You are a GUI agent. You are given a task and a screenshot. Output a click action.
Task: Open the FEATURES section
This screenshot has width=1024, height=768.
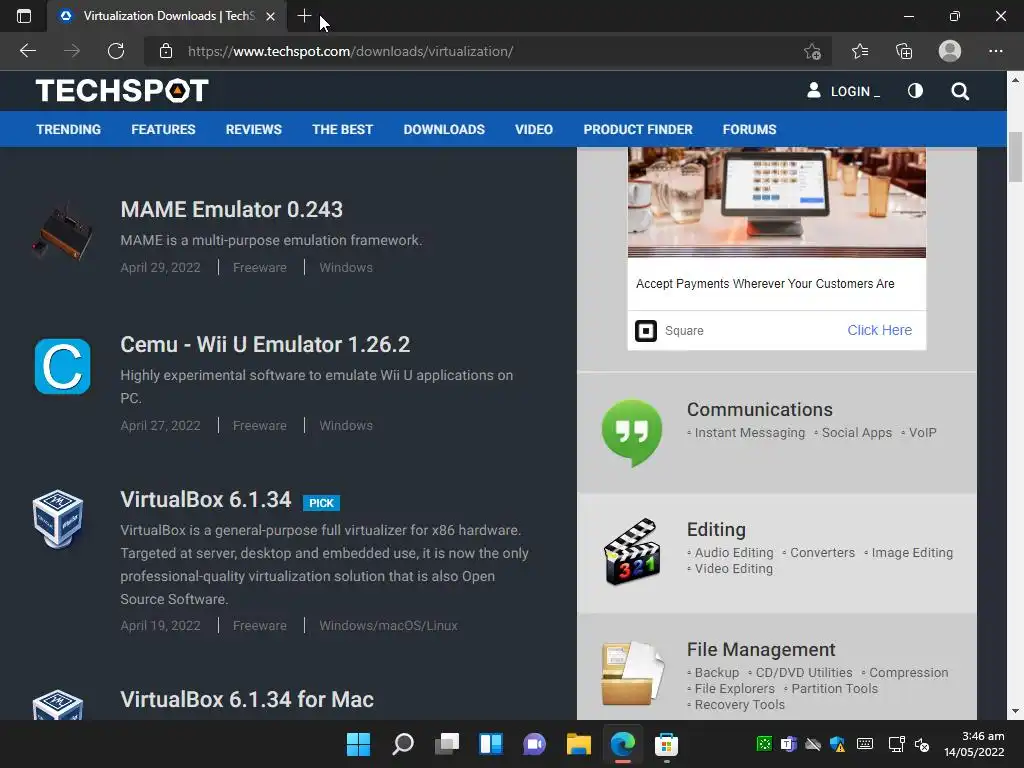pyautogui.click(x=163, y=129)
